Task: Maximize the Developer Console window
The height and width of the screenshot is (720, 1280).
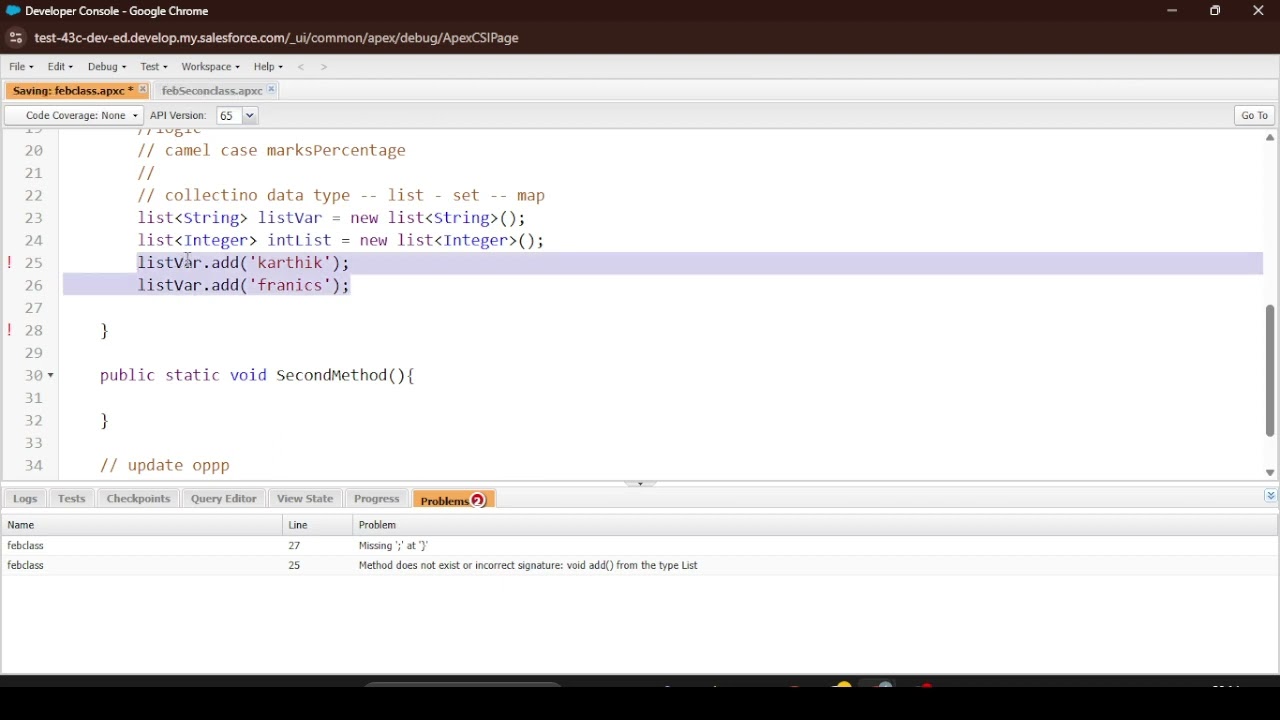Action: click(x=1215, y=11)
